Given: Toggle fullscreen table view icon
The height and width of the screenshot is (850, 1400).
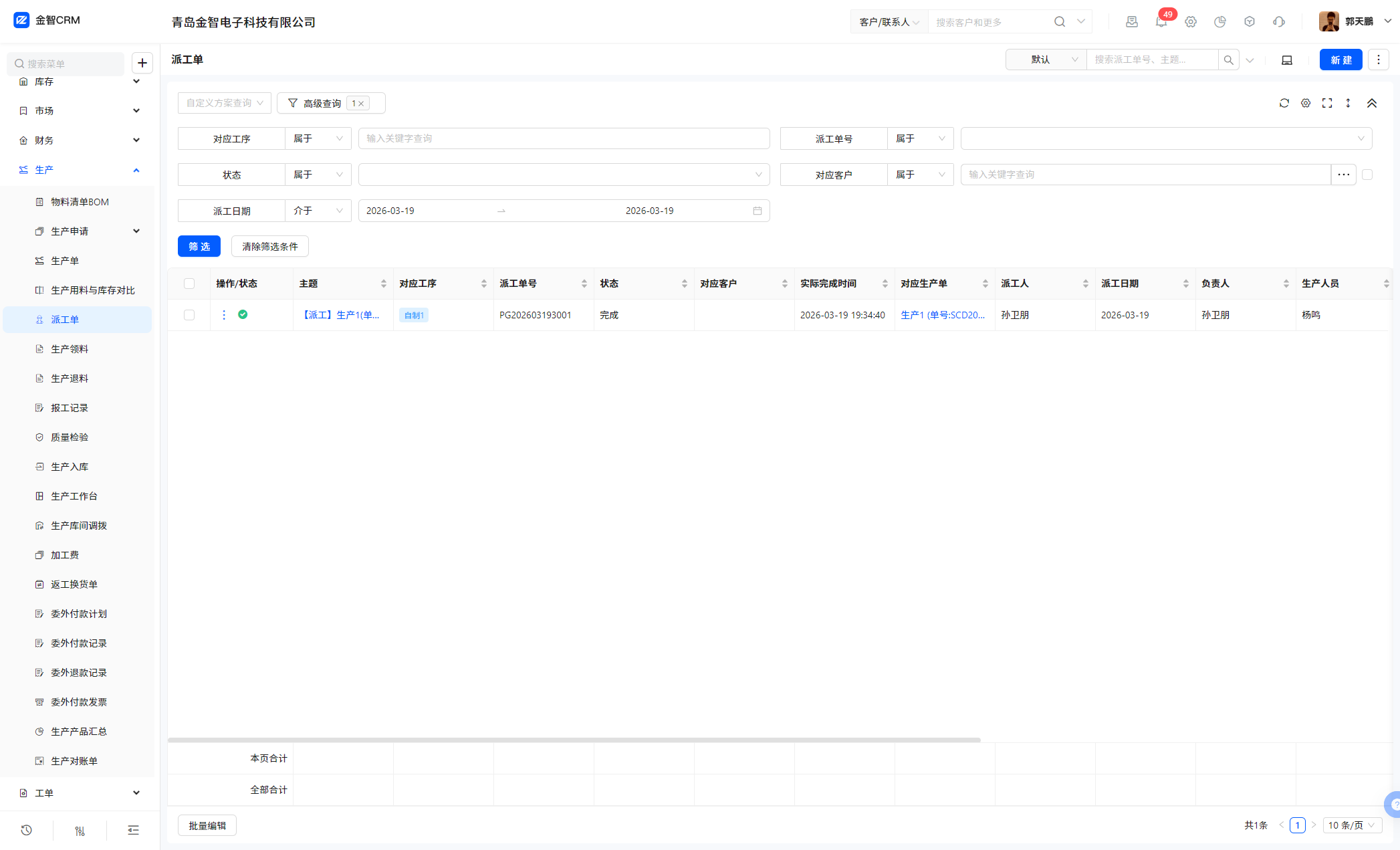Looking at the screenshot, I should point(1327,103).
